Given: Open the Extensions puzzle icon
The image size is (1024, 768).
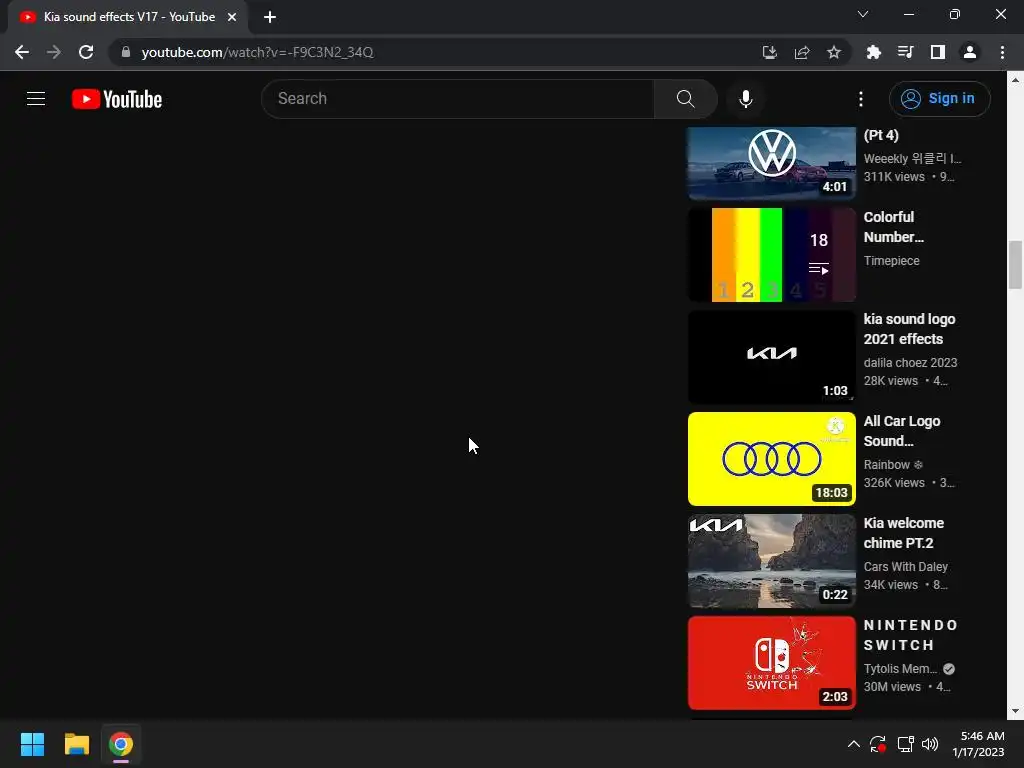Looking at the screenshot, I should pyautogui.click(x=873, y=52).
